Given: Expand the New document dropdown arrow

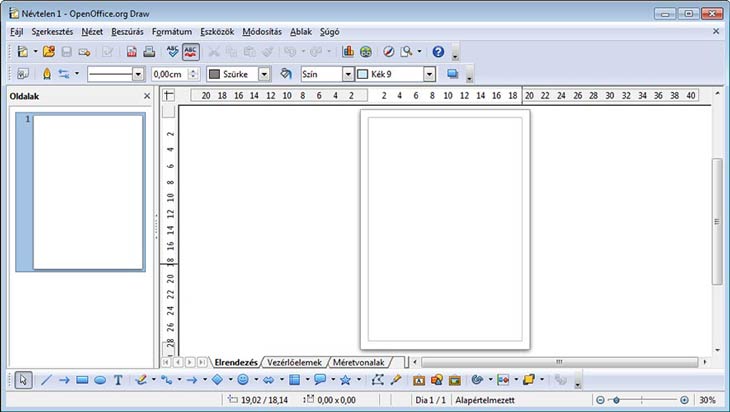Looking at the screenshot, I should (35, 52).
